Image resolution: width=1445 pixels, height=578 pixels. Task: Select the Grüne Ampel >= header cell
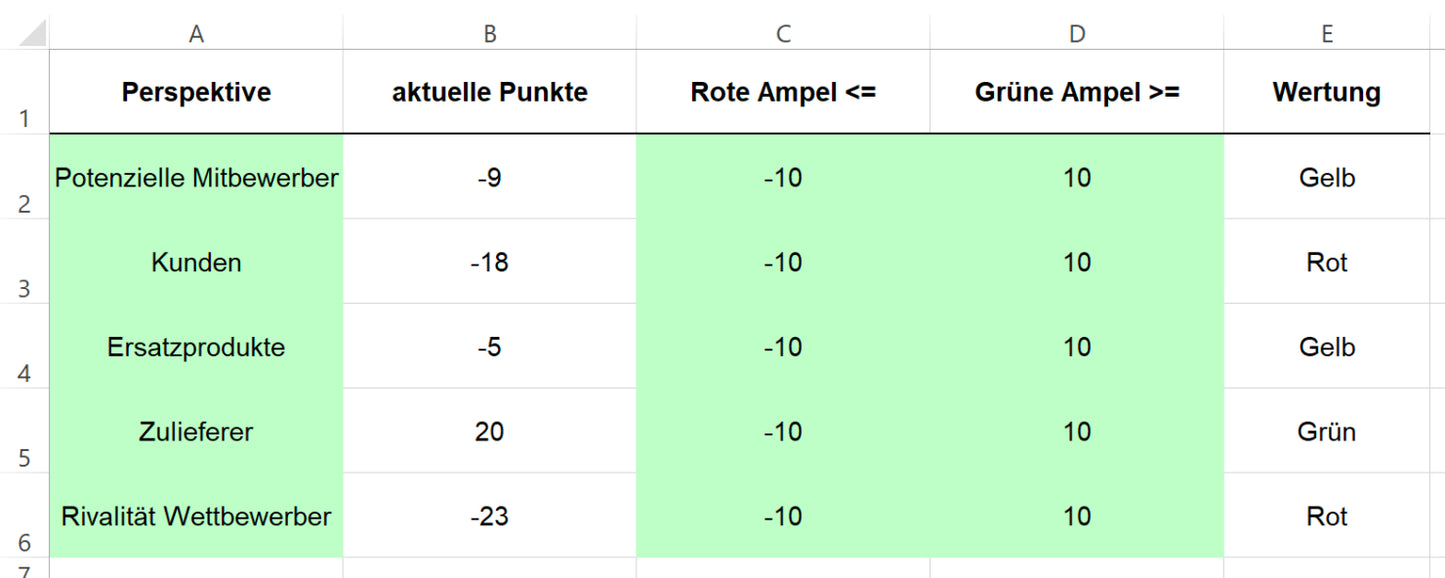(1076, 92)
